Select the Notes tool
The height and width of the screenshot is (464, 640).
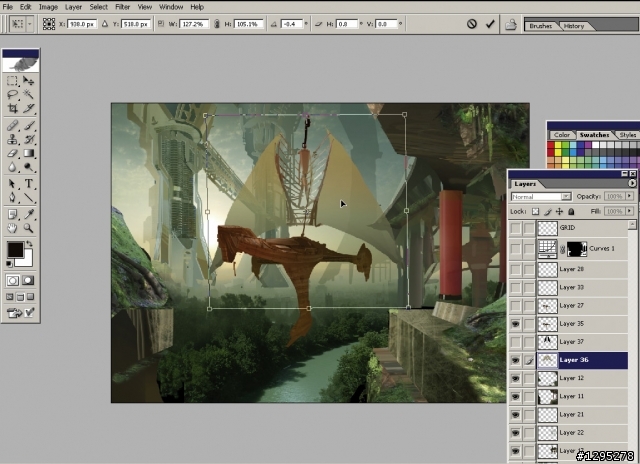click(12, 214)
